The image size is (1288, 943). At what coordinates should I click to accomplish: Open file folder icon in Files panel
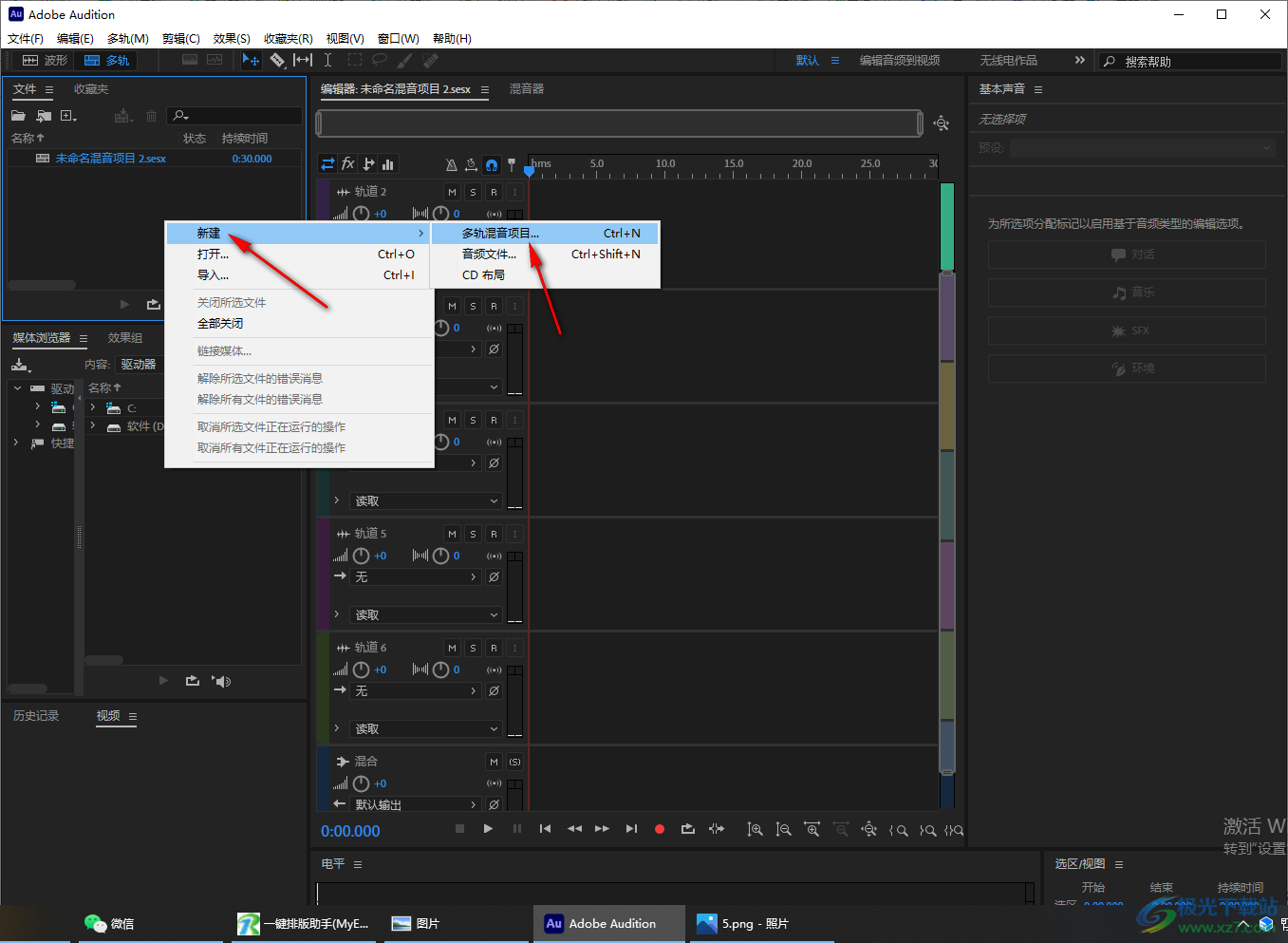click(x=18, y=116)
